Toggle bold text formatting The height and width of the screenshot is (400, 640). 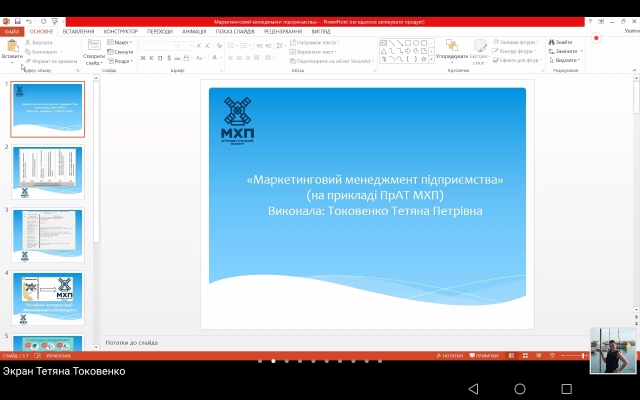click(x=143, y=58)
